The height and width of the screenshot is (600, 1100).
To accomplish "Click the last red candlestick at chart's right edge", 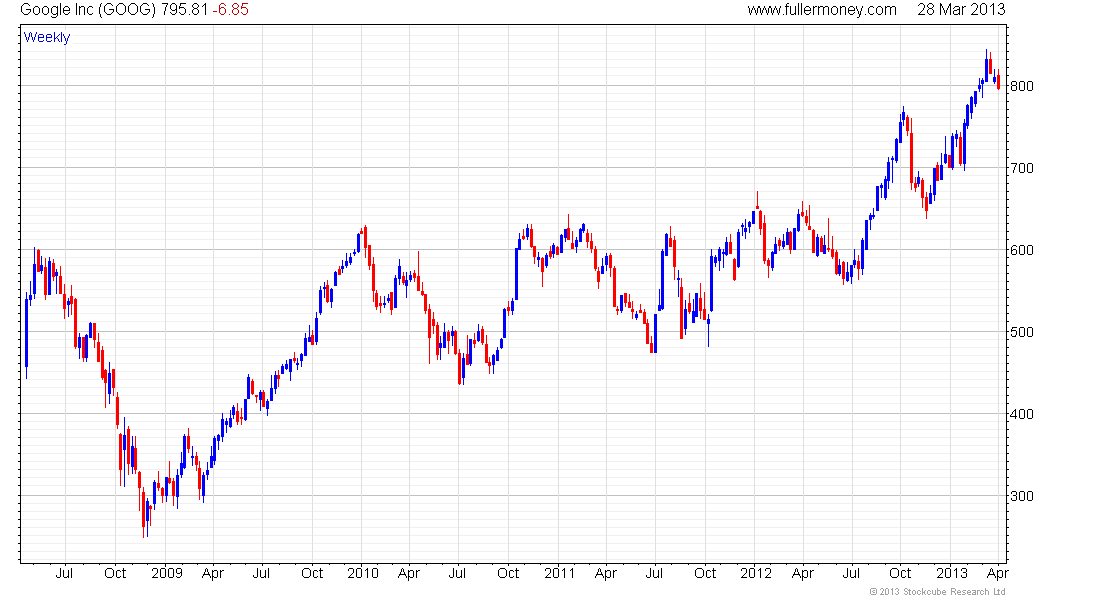I will (x=998, y=80).
